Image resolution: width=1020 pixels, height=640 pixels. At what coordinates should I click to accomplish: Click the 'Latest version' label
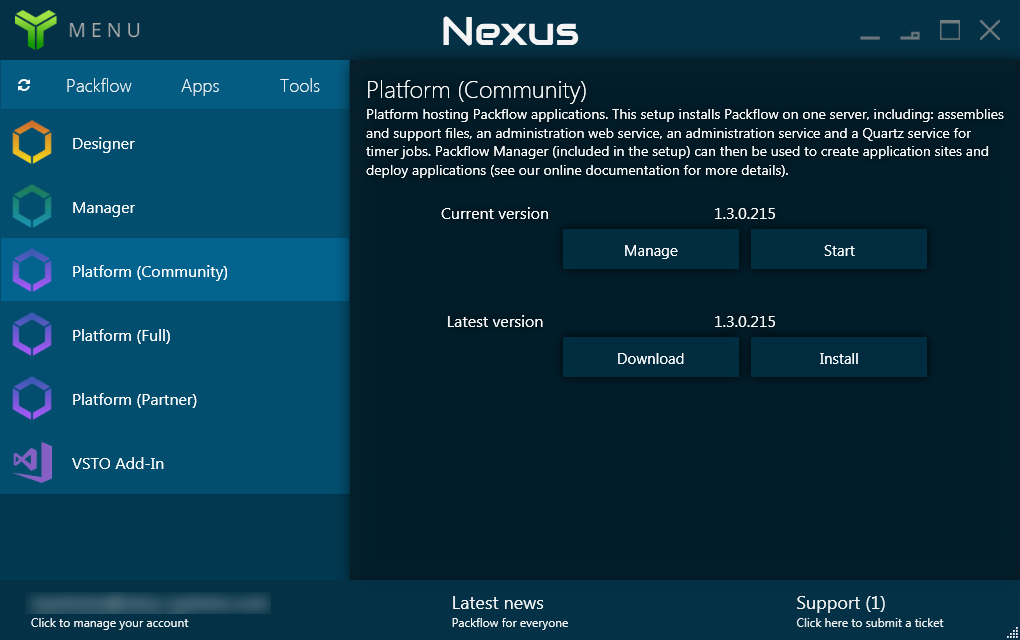494,321
